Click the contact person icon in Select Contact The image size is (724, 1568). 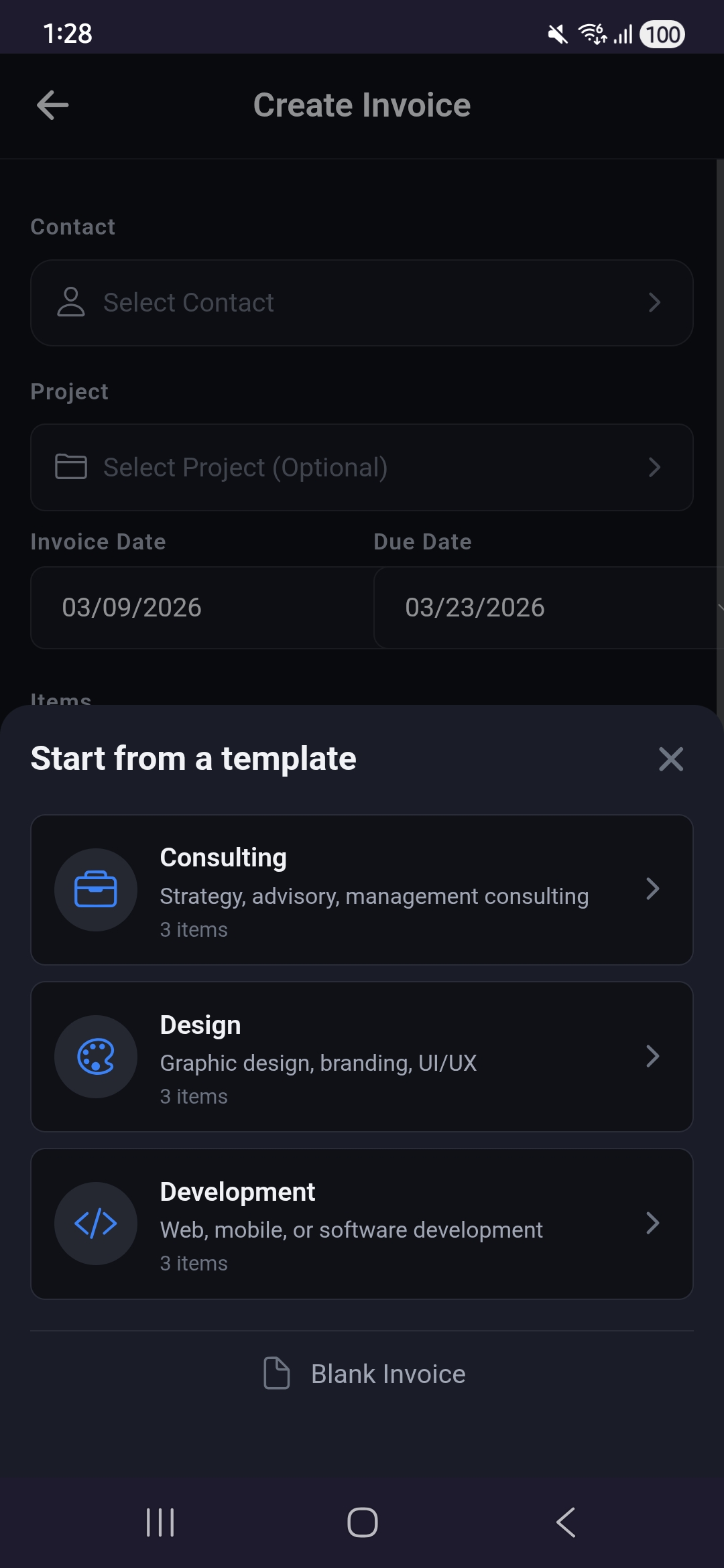[70, 302]
